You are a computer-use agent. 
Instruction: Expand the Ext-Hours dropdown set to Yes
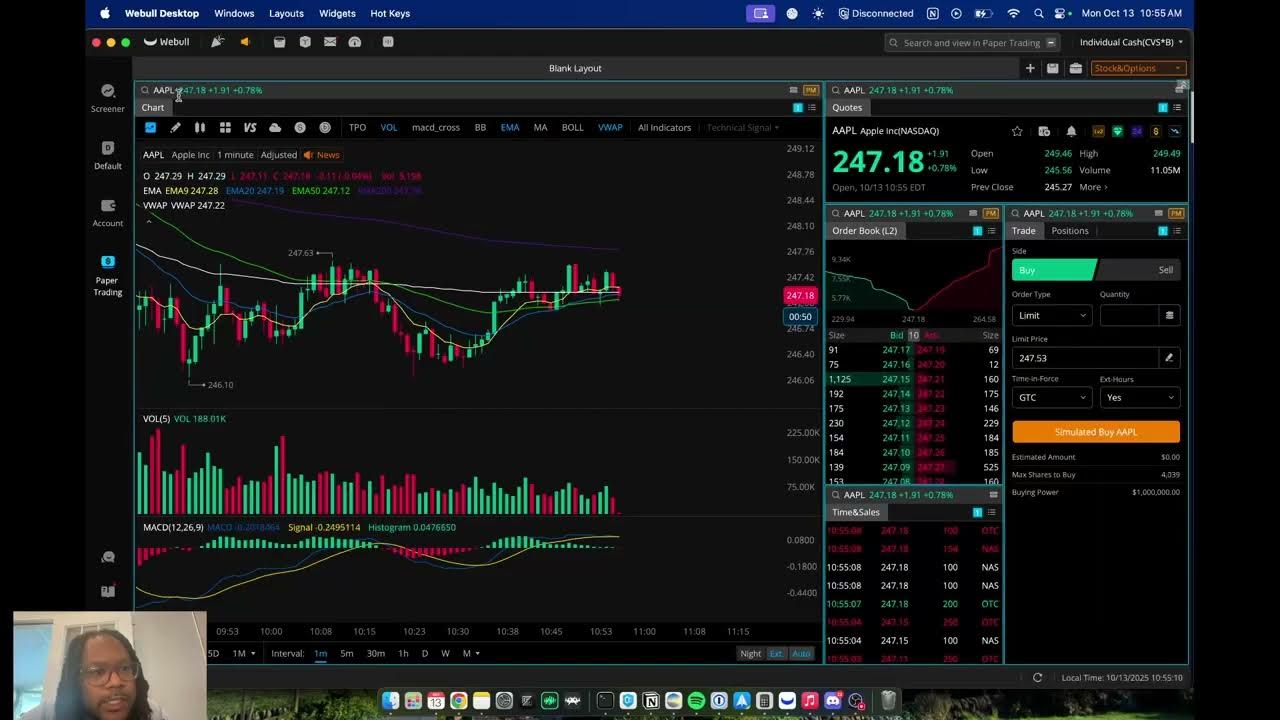point(1139,397)
